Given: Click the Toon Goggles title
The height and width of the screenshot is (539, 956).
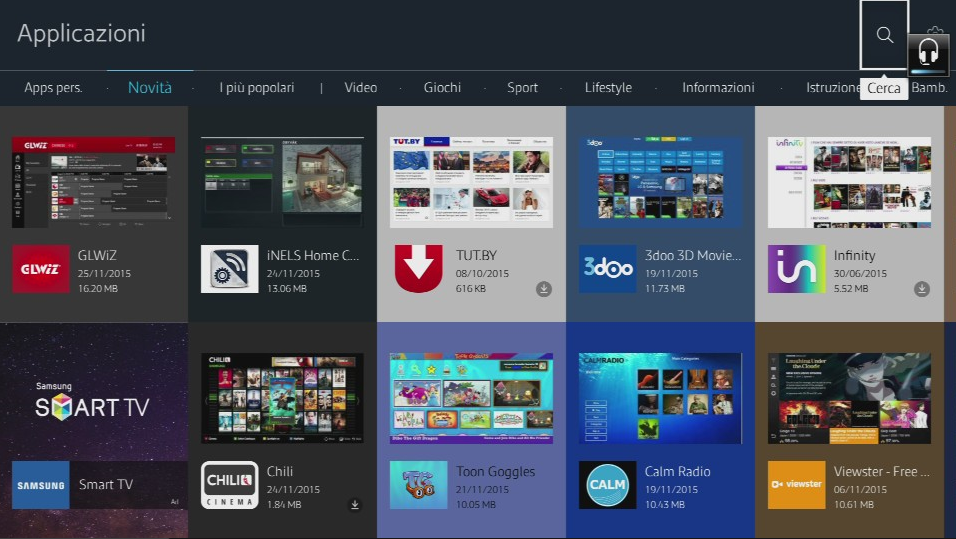Looking at the screenshot, I should [x=495, y=471].
